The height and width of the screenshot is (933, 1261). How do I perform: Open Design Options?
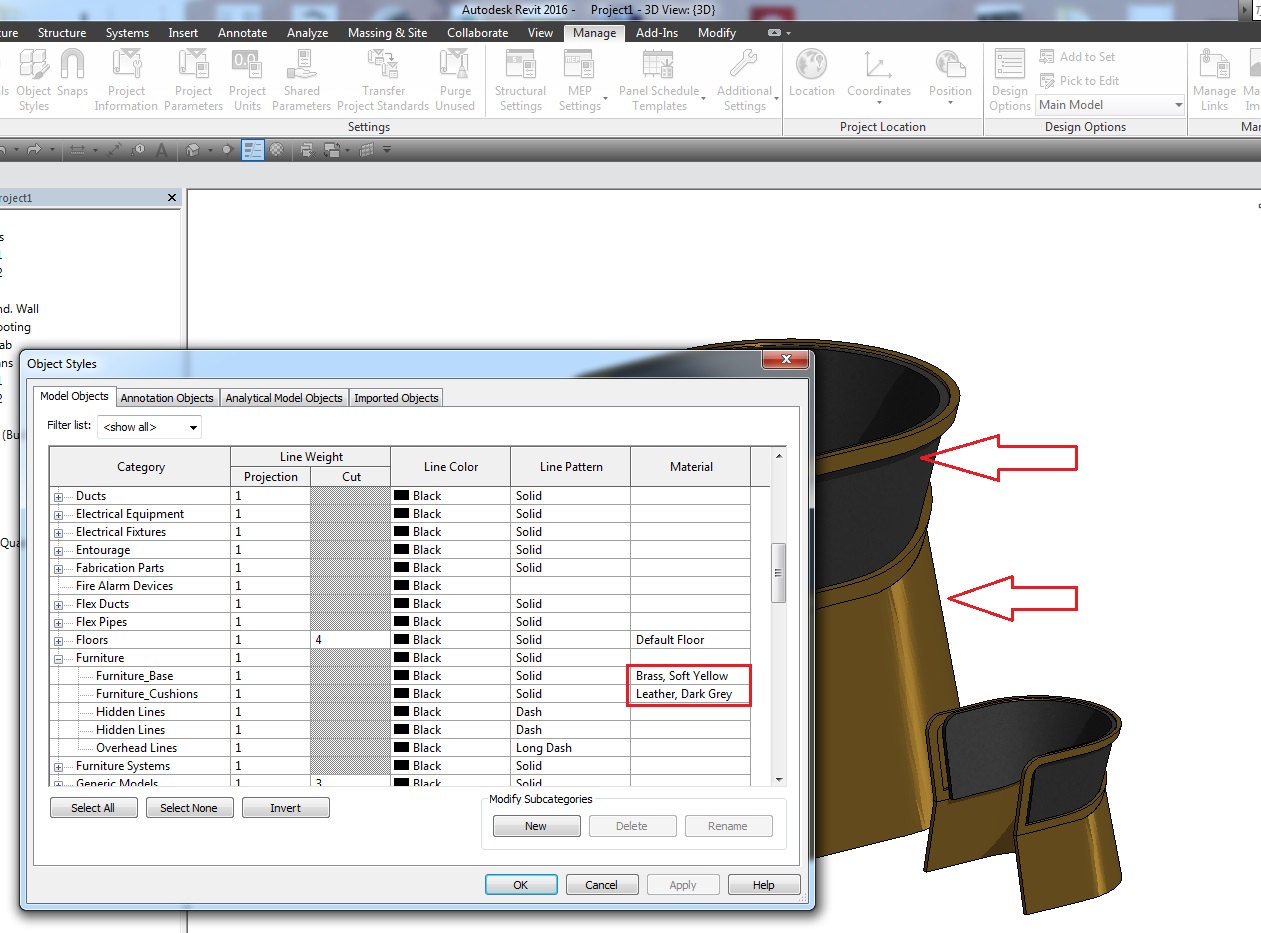point(1010,80)
